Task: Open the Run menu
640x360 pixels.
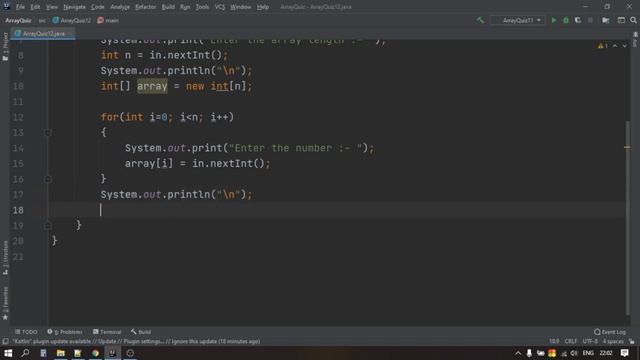Action: point(185,7)
